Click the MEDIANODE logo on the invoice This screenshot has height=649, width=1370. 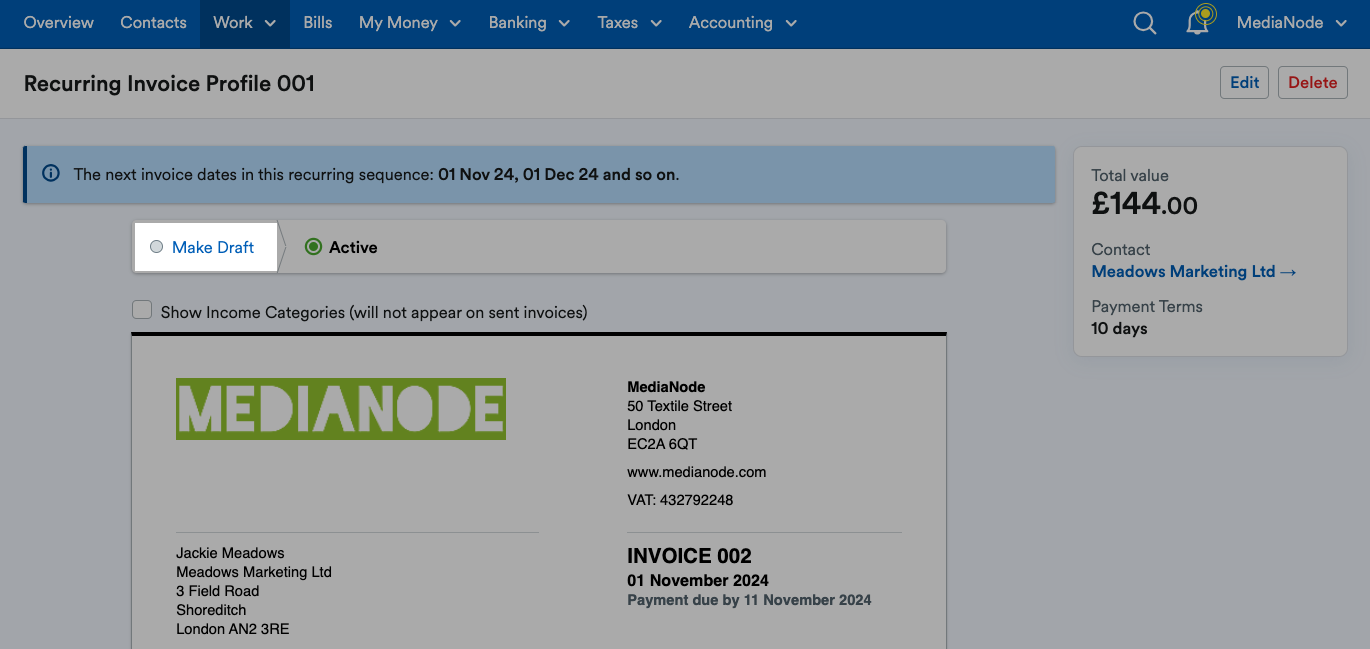pos(341,408)
